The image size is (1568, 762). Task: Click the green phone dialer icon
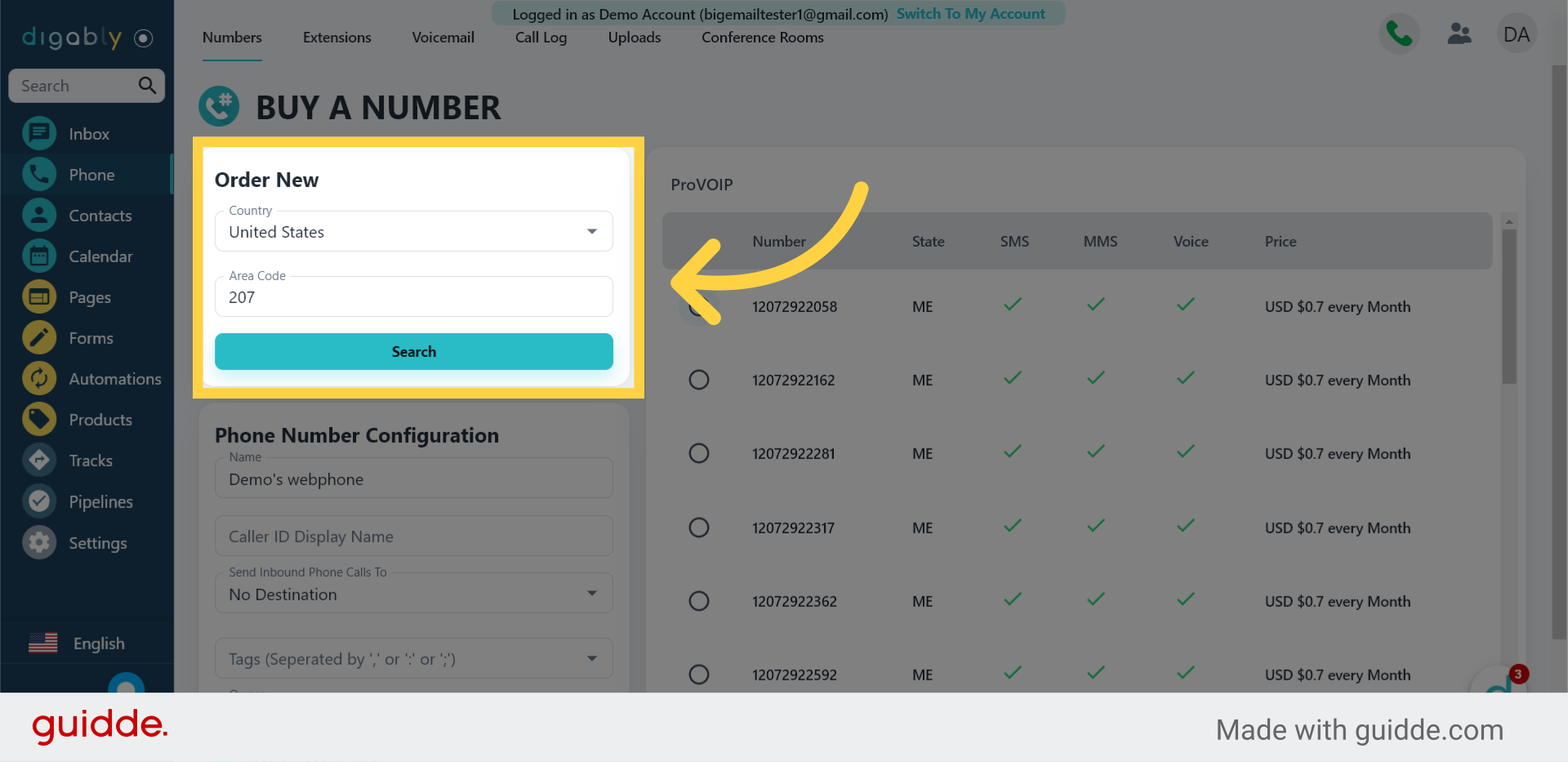pos(1399,34)
